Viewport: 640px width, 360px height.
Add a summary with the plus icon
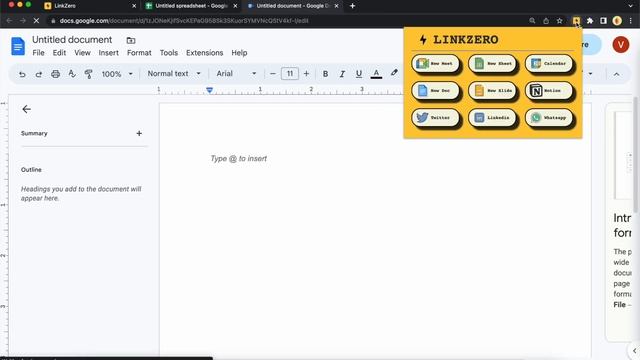(139, 133)
